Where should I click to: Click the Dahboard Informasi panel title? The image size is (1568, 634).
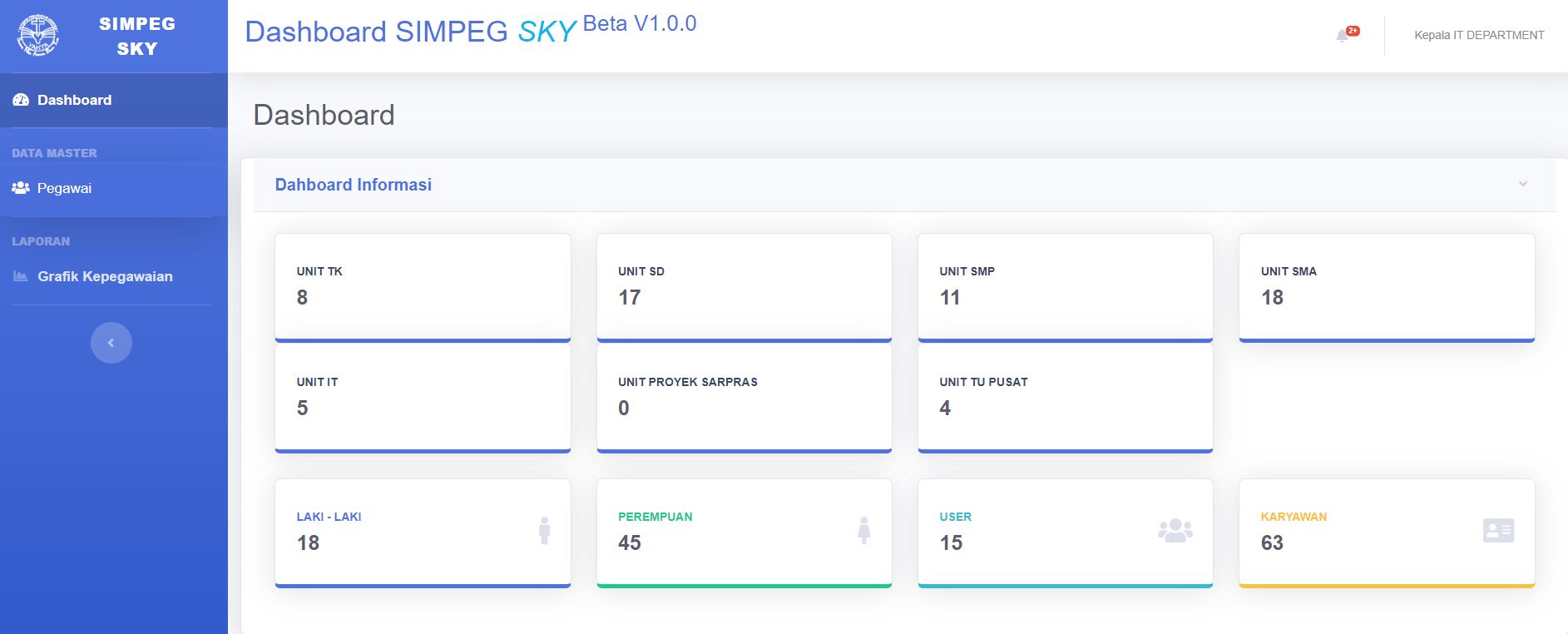(354, 185)
